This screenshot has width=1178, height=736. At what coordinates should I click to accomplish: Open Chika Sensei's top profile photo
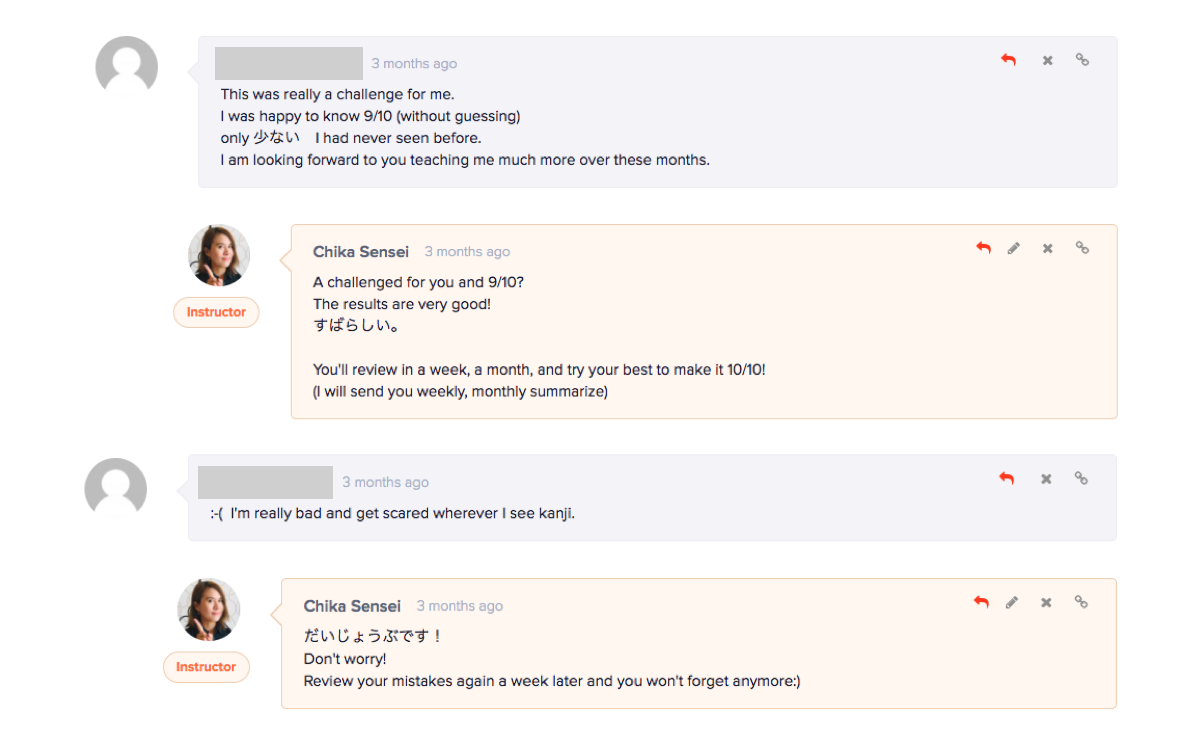219,255
